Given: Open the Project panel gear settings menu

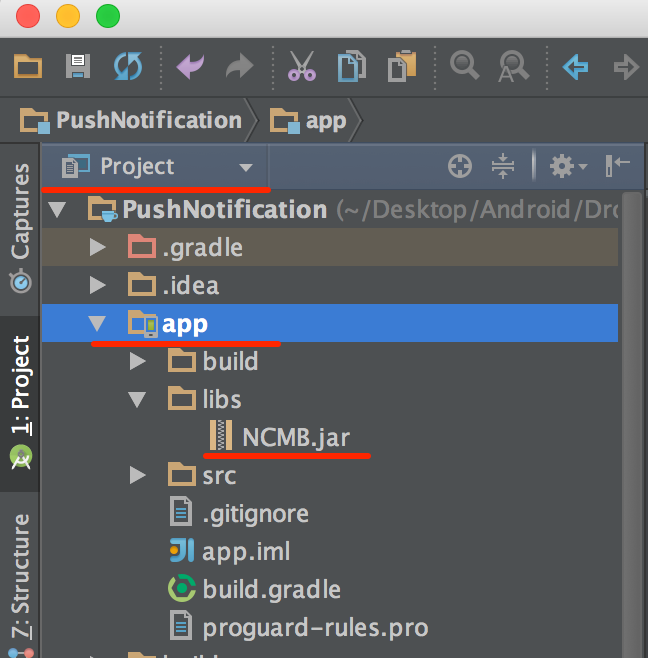Looking at the screenshot, I should (x=568, y=166).
